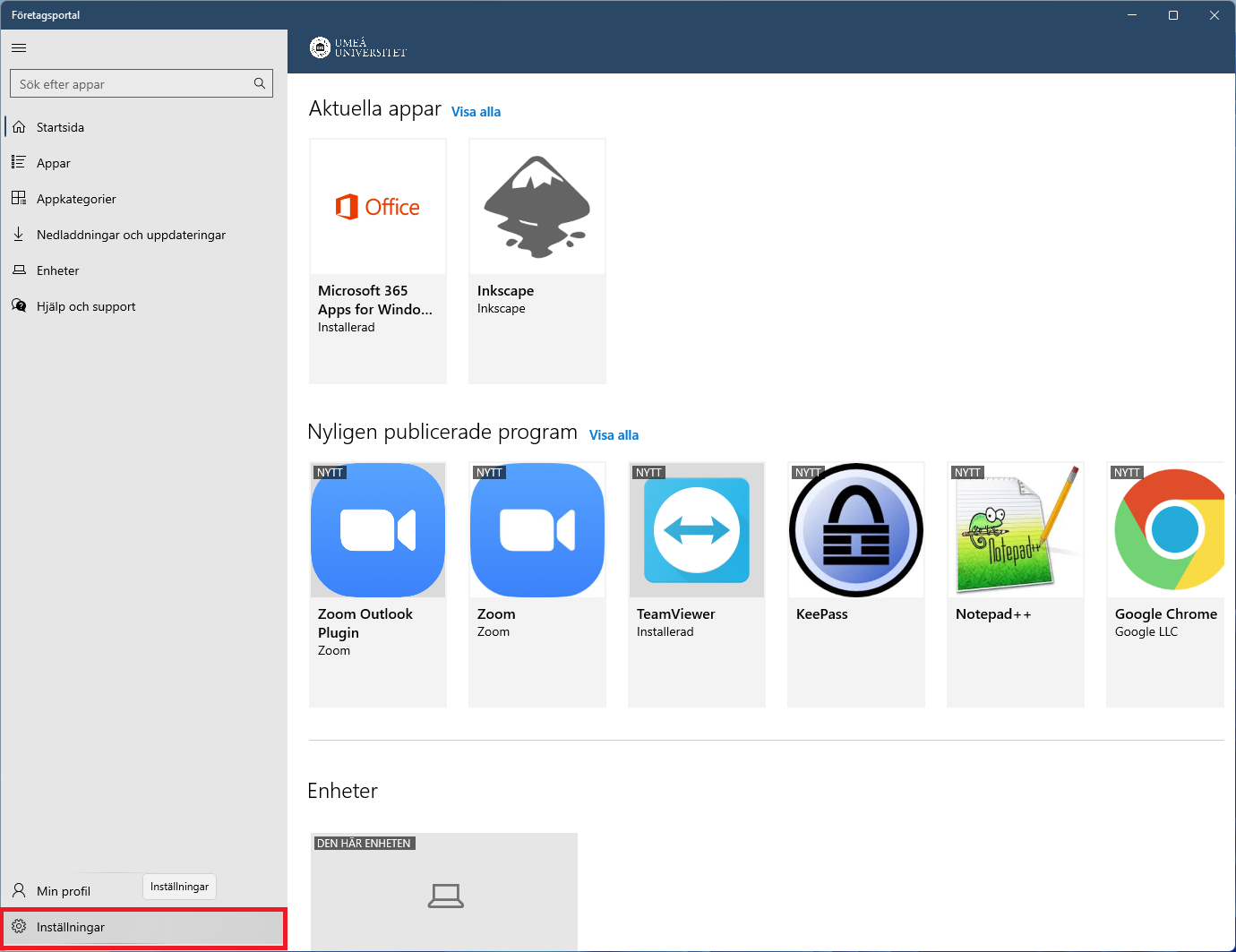The height and width of the screenshot is (952, 1236).
Task: Select the KeePass app tile
Action: click(x=855, y=584)
